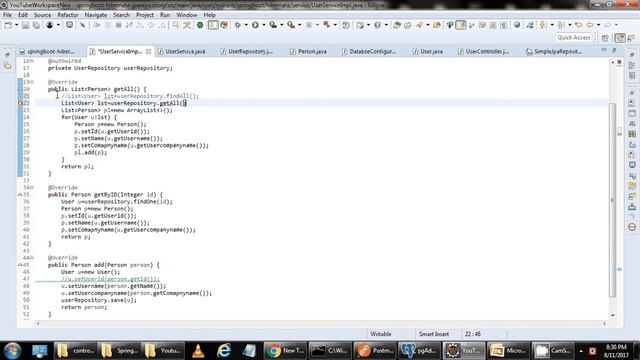
Task: Collapse the getByID method fold on line 34
Action: [x=32, y=188]
